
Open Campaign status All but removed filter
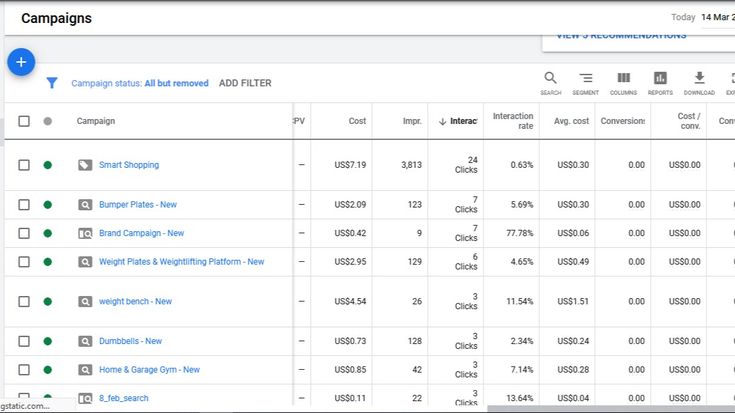click(140, 84)
